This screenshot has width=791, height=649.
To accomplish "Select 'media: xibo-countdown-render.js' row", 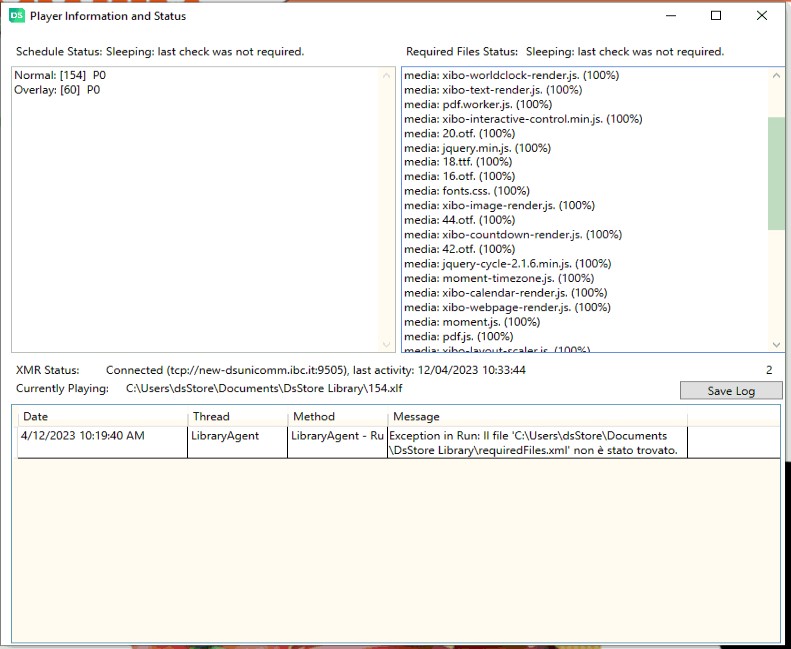I will [x=513, y=235].
